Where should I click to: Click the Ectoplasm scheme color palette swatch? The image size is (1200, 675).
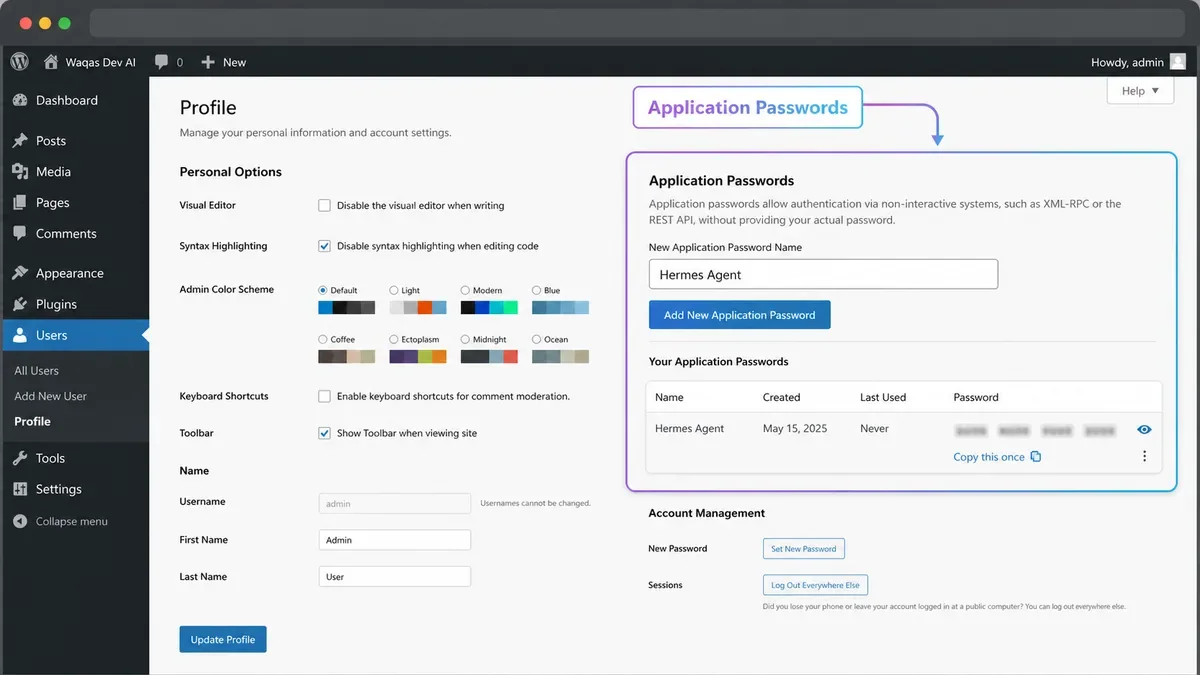418,356
